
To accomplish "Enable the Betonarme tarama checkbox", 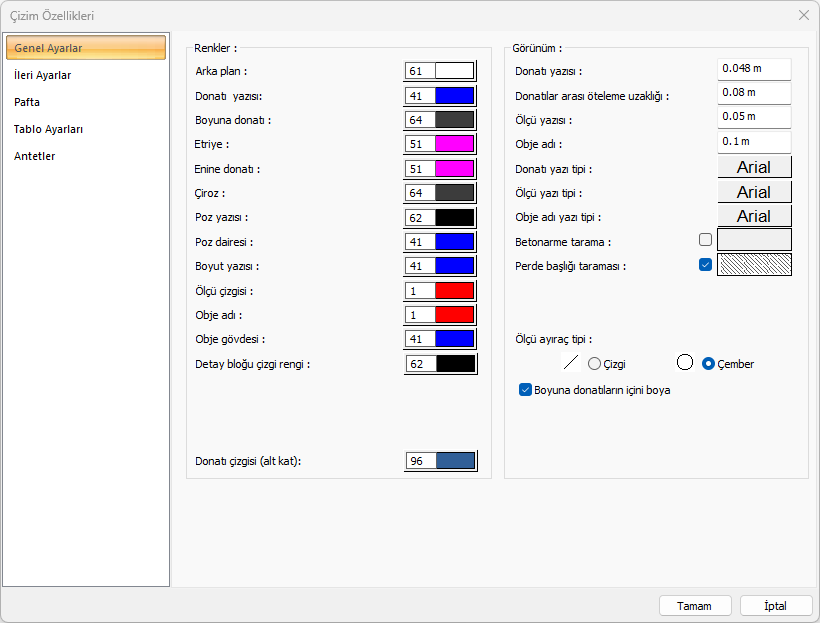I will [x=706, y=240].
